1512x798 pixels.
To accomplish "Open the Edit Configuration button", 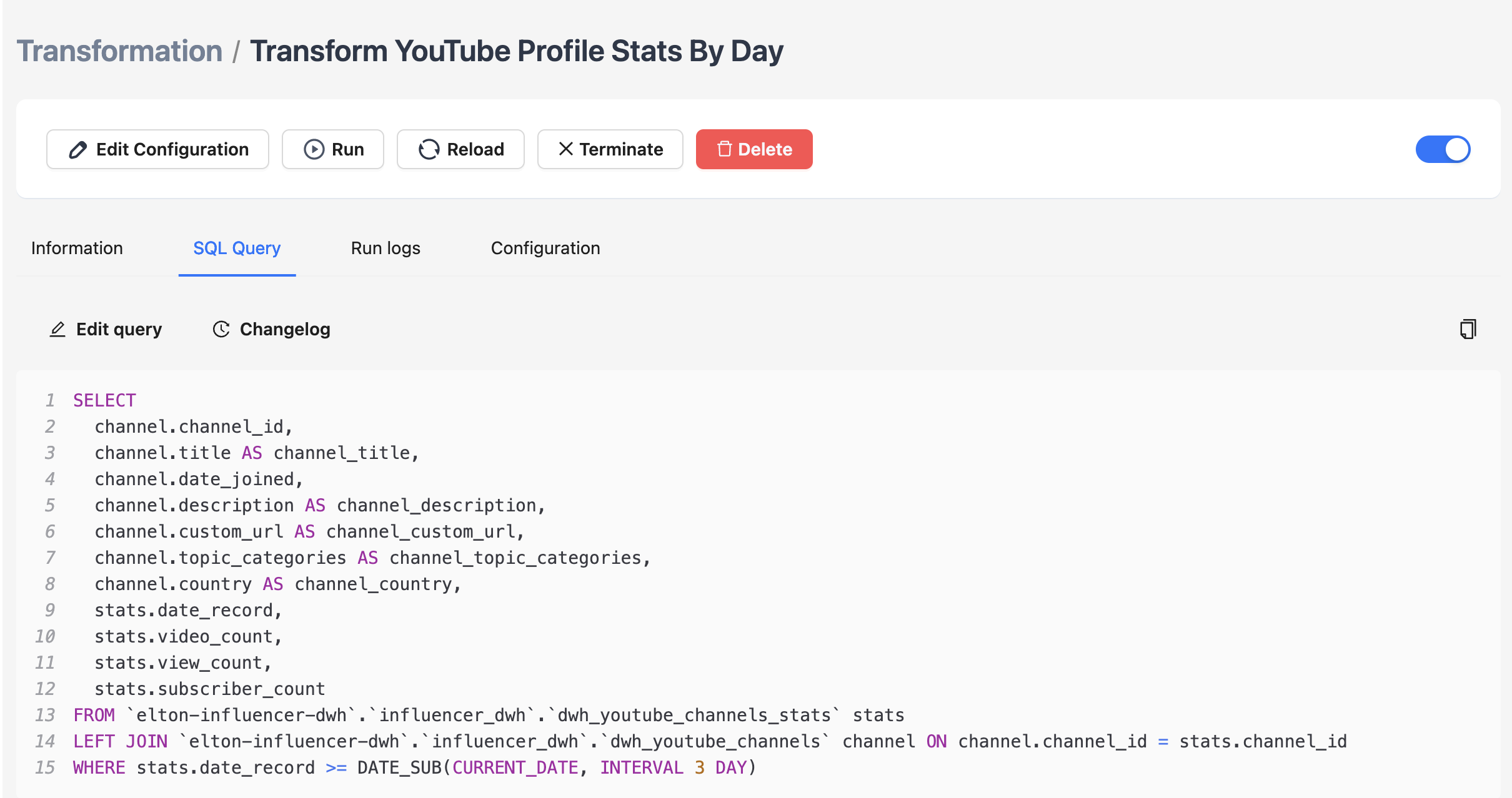I will click(157, 149).
